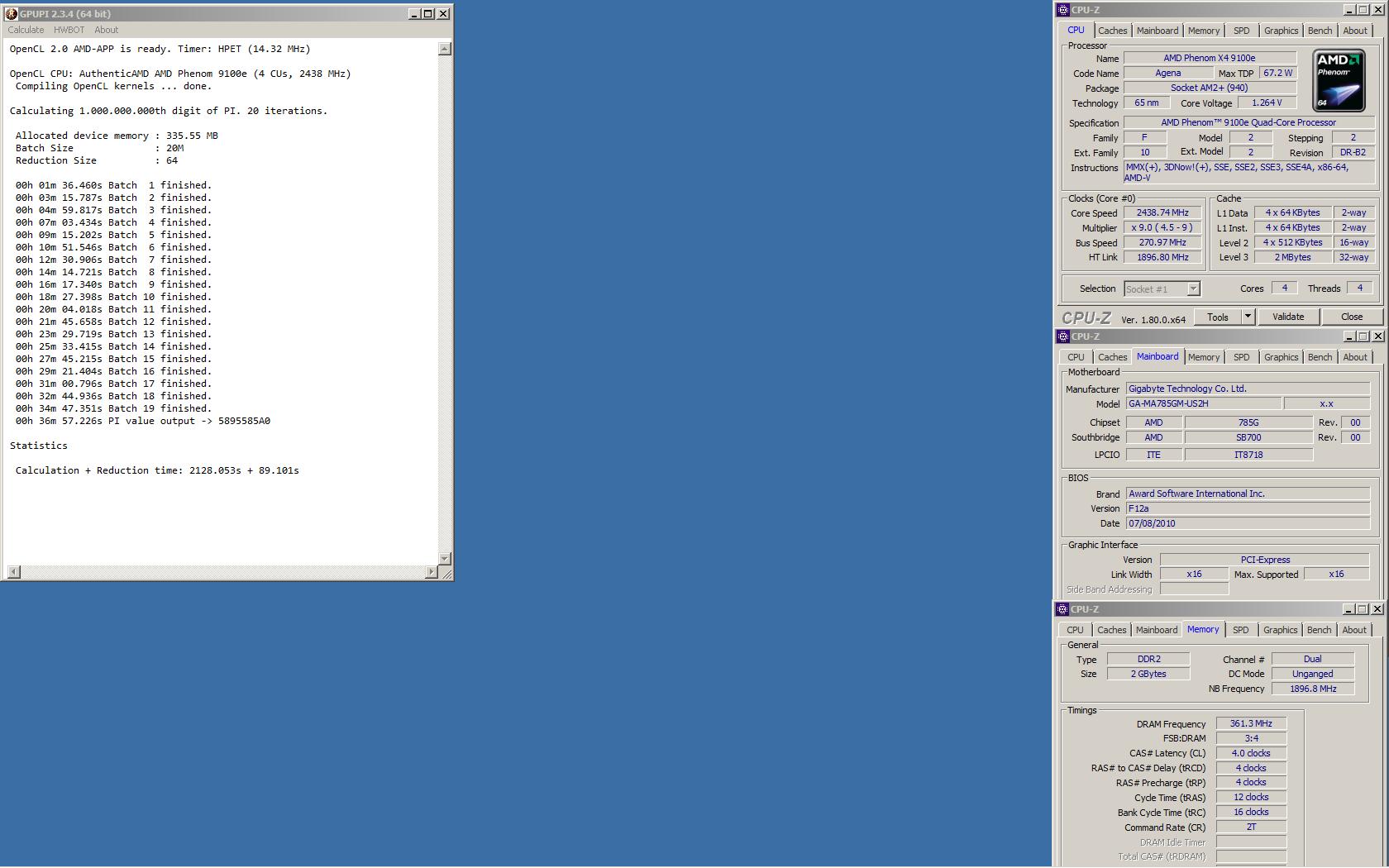Open the HWBOT menu in GPUPI
Screen dimensions: 1389x868
[69, 30]
